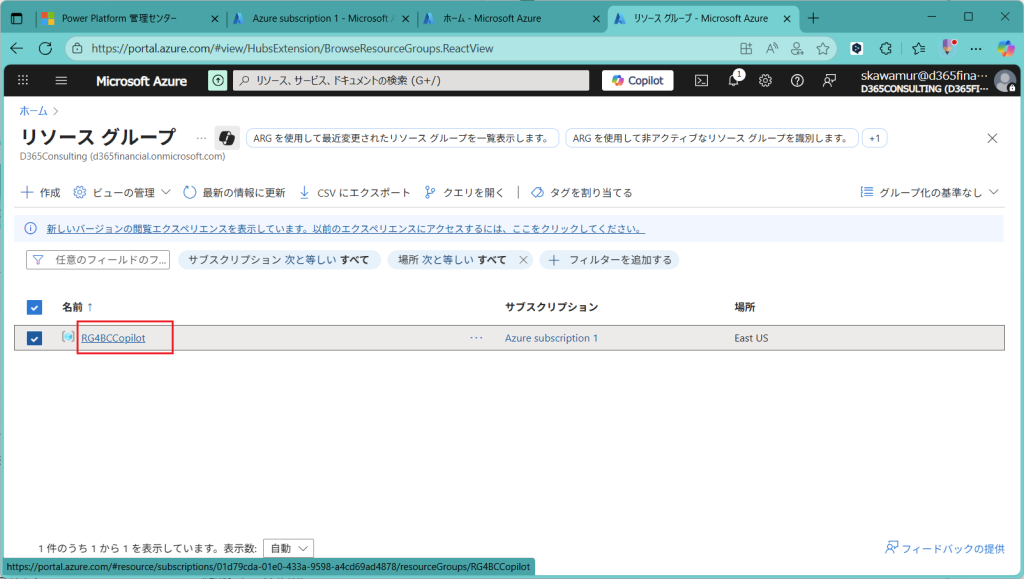Image resolution: width=1024 pixels, height=579 pixels.
Task: Focus the Azure search box
Action: tap(411, 80)
